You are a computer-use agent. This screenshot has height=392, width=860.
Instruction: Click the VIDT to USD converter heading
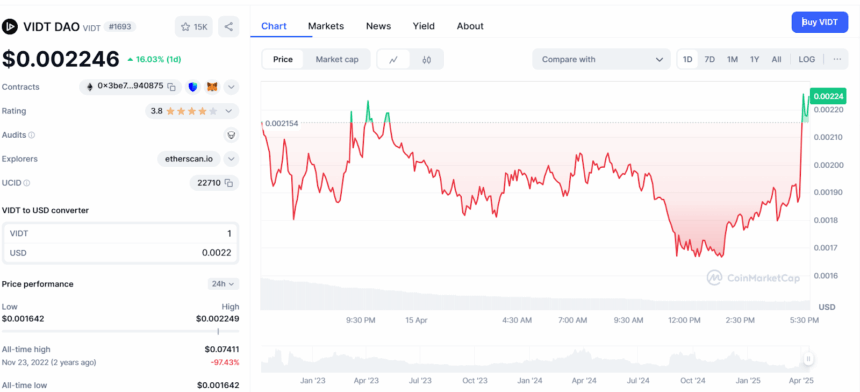click(45, 210)
